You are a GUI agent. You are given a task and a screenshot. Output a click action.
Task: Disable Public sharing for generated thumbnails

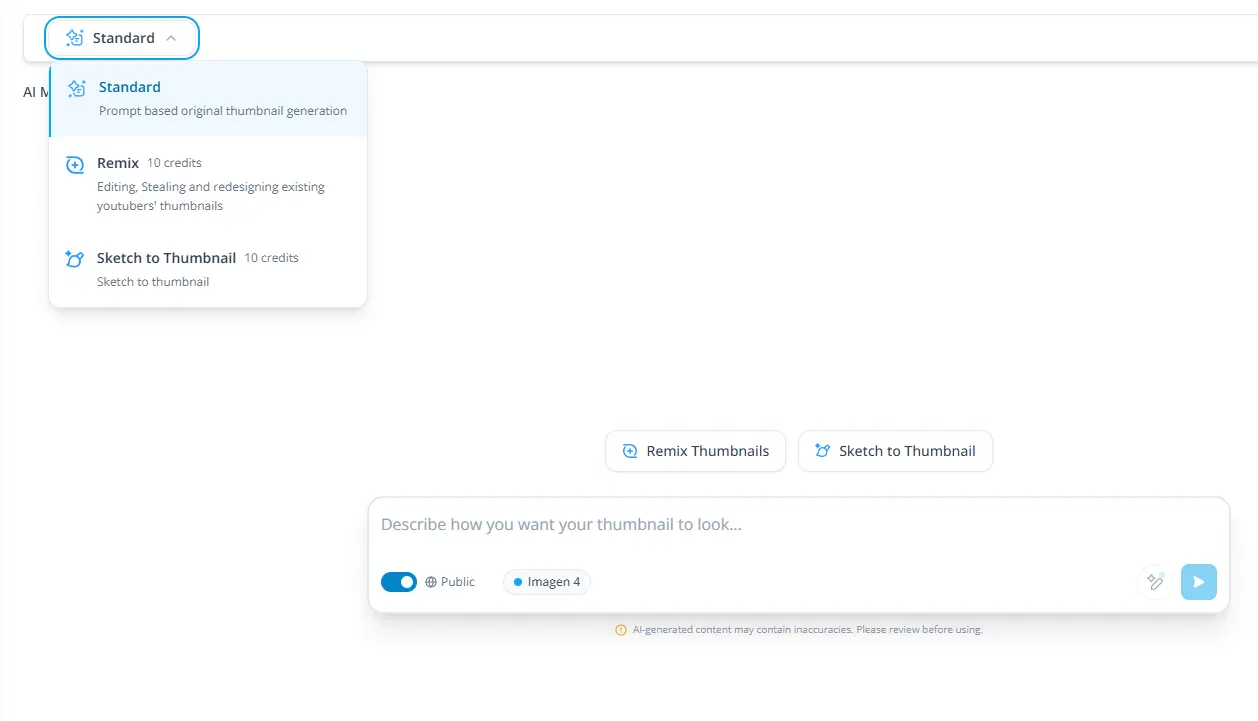(398, 581)
